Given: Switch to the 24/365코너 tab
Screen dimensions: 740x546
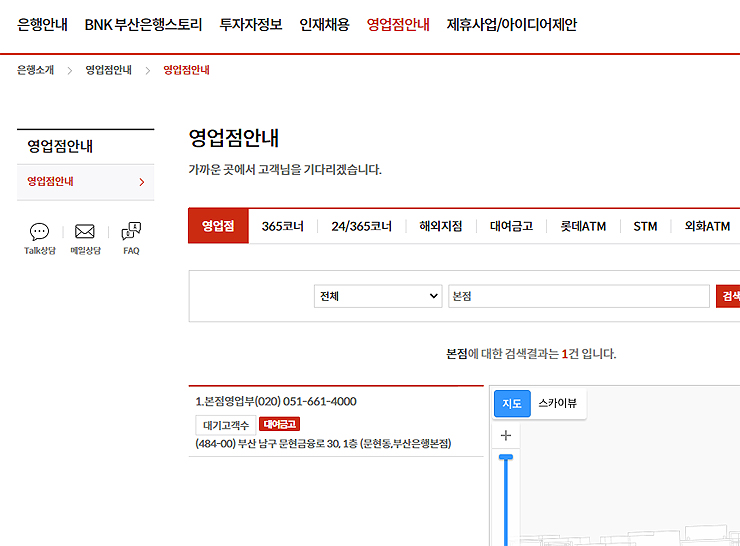Looking at the screenshot, I should click(x=362, y=227).
